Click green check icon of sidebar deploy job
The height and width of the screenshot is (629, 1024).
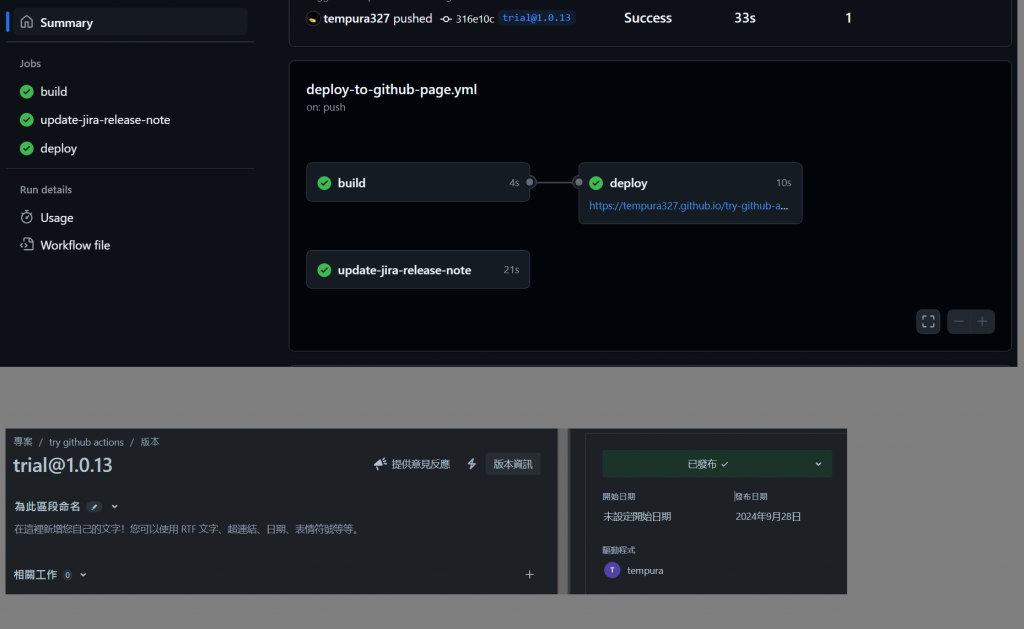click(x=27, y=148)
